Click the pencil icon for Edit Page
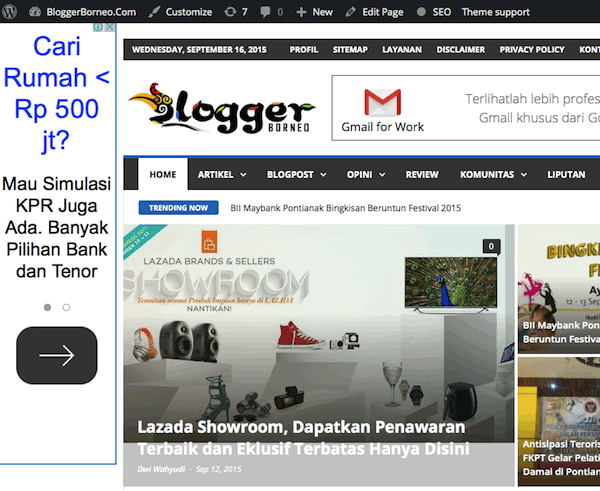 (350, 12)
